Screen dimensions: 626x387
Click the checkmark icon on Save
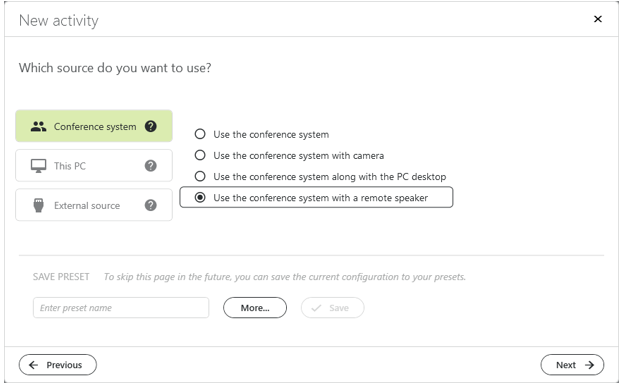click(x=316, y=308)
